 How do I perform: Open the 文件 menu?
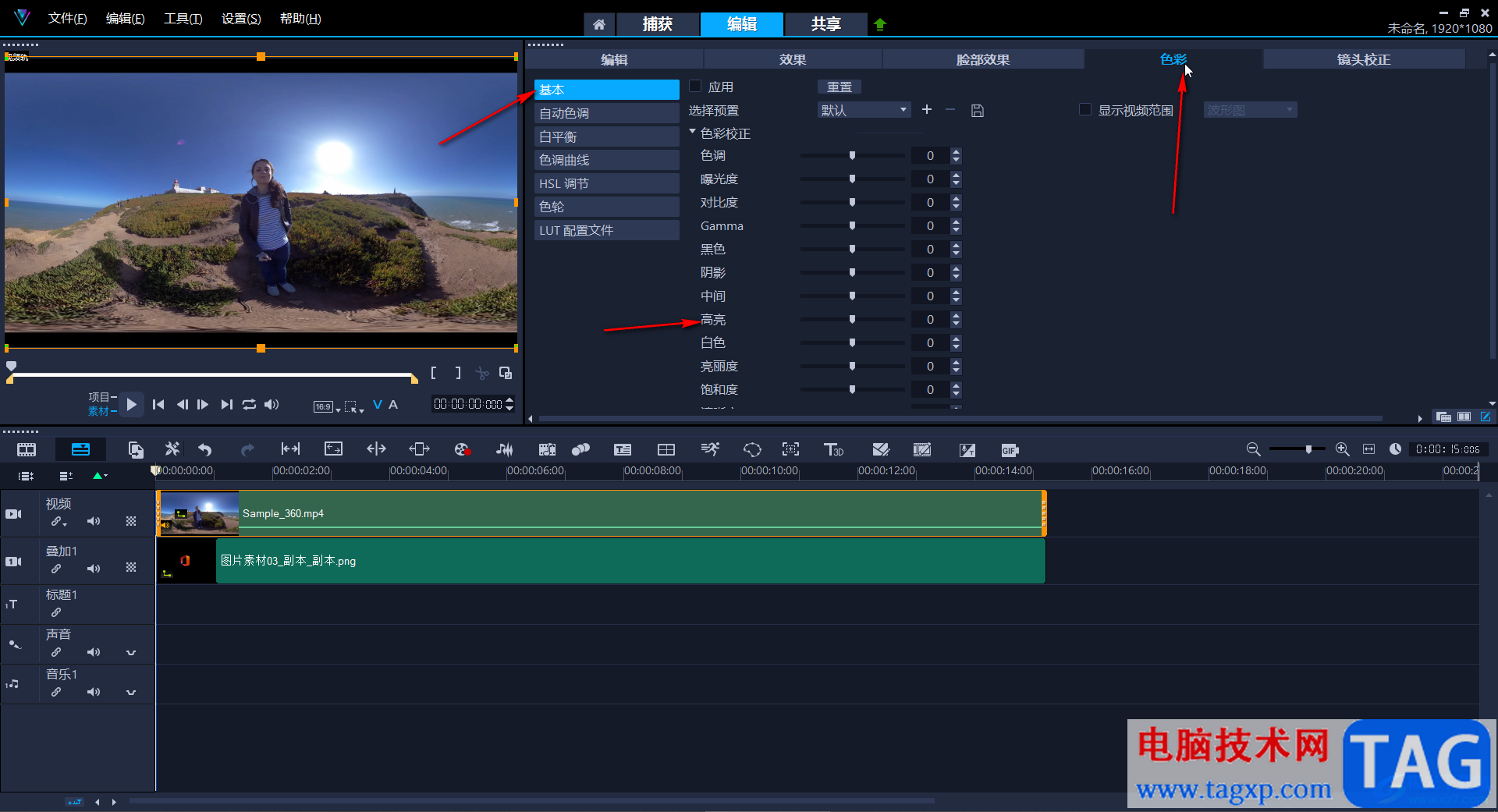pos(67,18)
